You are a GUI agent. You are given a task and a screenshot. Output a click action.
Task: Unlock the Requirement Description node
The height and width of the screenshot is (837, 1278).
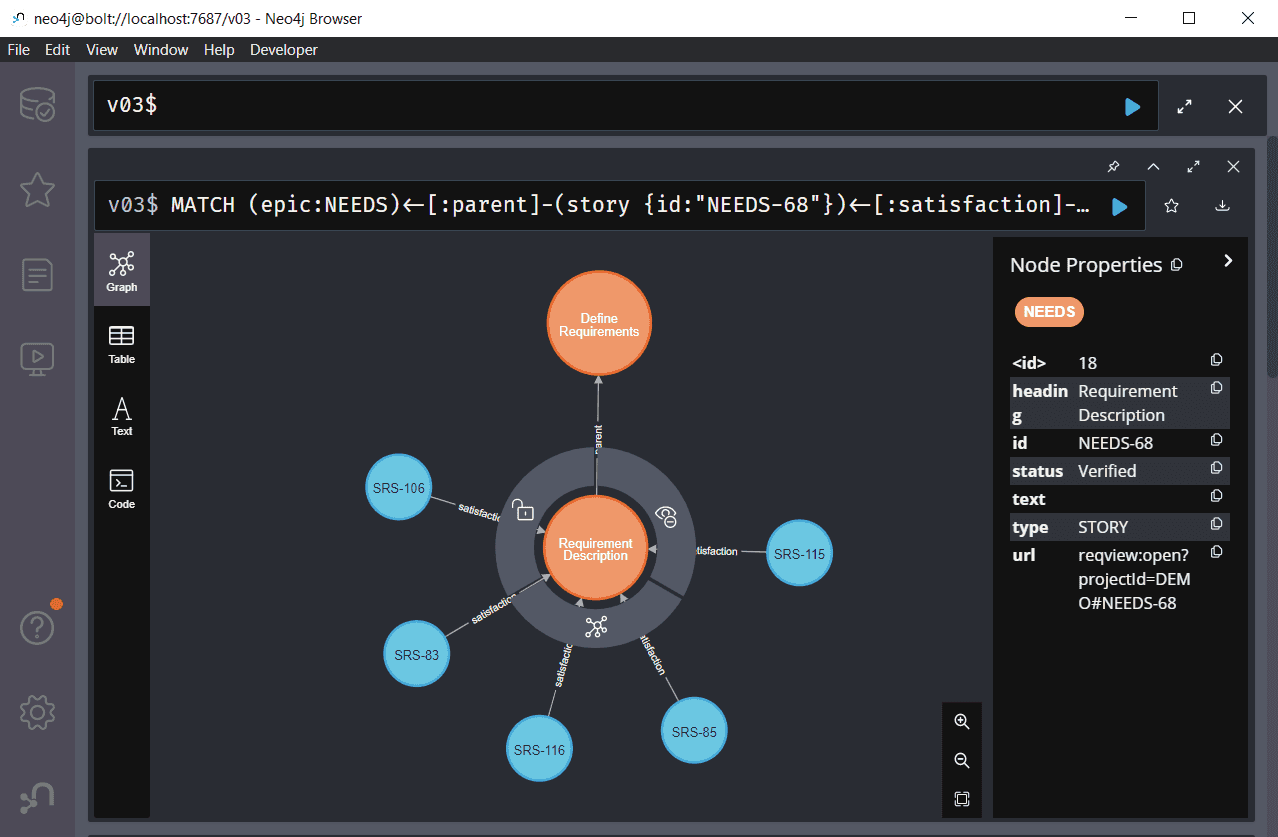pos(523,511)
